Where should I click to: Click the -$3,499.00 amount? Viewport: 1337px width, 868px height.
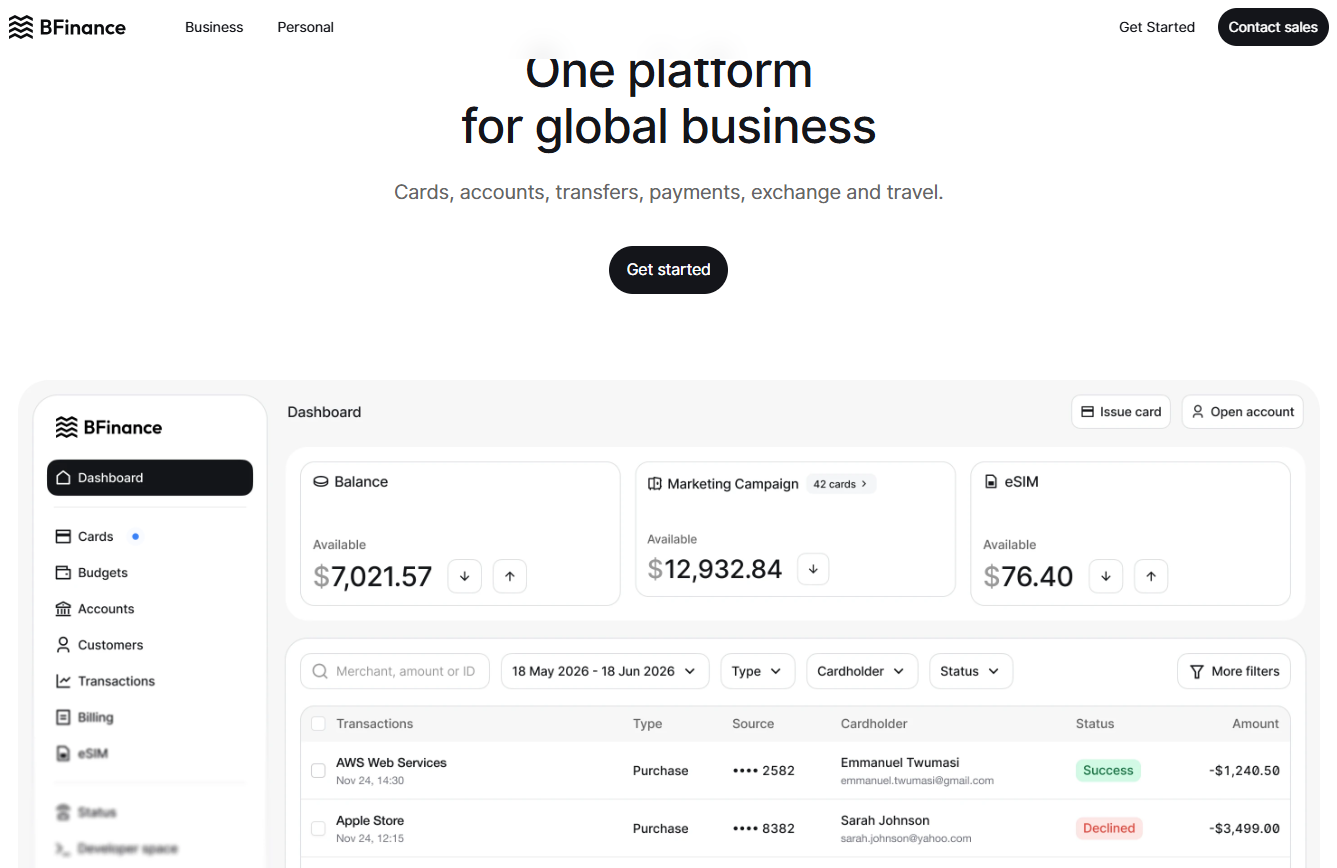(1244, 828)
